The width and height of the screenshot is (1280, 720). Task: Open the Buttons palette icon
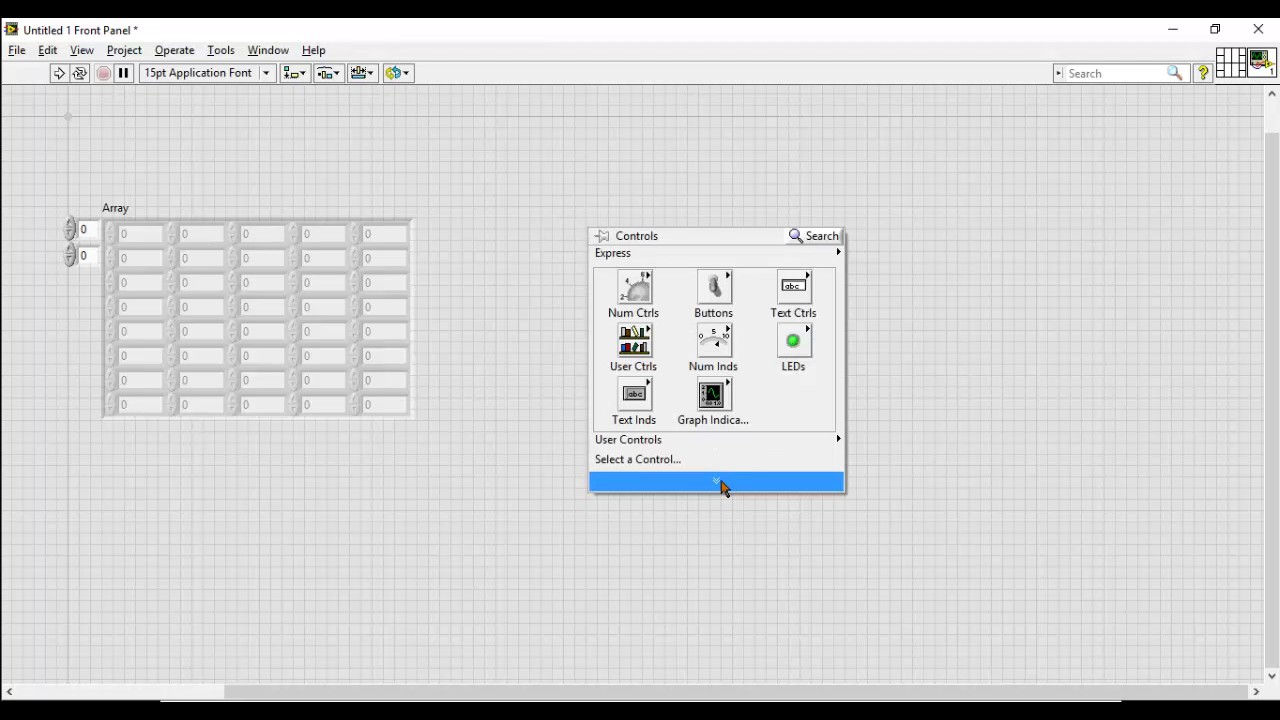pos(714,287)
